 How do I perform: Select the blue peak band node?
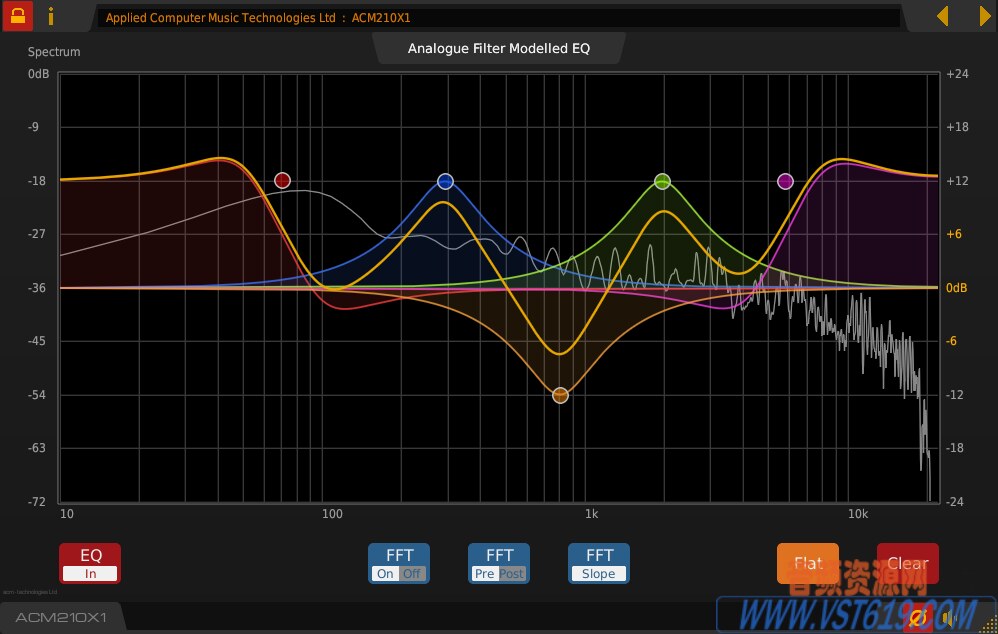[x=445, y=180]
